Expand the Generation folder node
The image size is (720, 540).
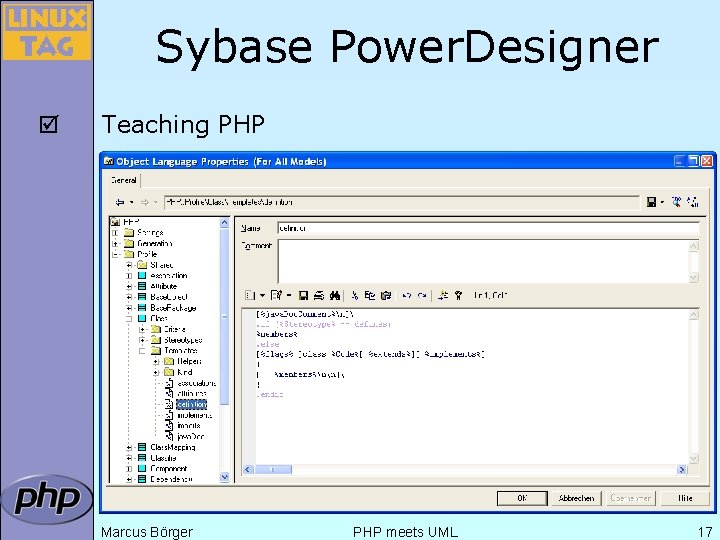115,243
